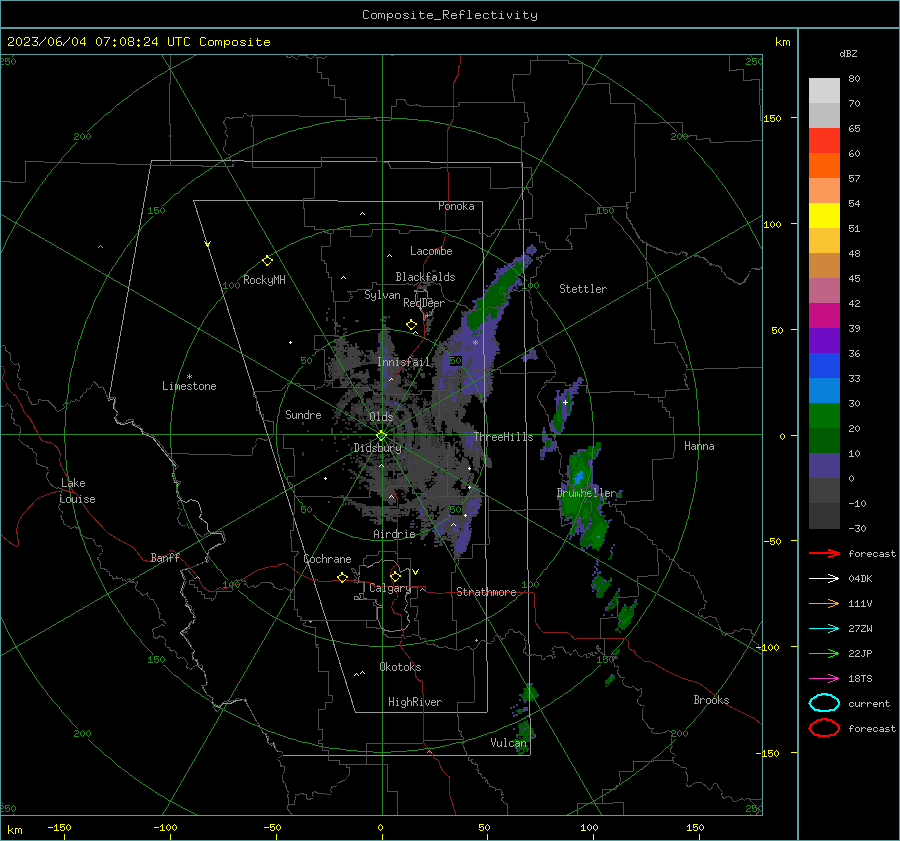Click the -100 tick on right km axis
The width and height of the screenshot is (900, 841).
(767, 647)
